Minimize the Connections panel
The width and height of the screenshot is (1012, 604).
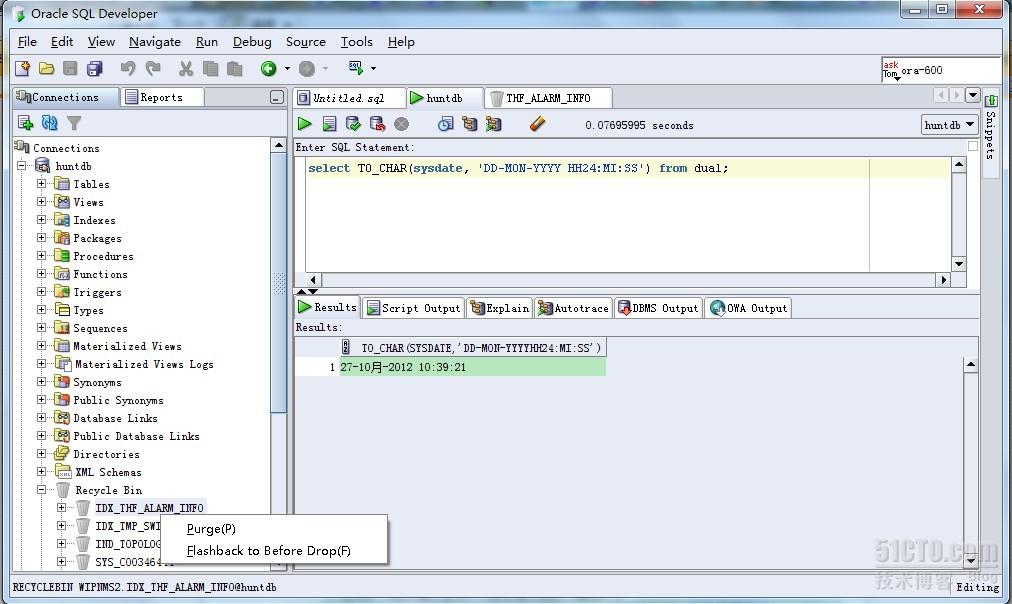coord(277,97)
